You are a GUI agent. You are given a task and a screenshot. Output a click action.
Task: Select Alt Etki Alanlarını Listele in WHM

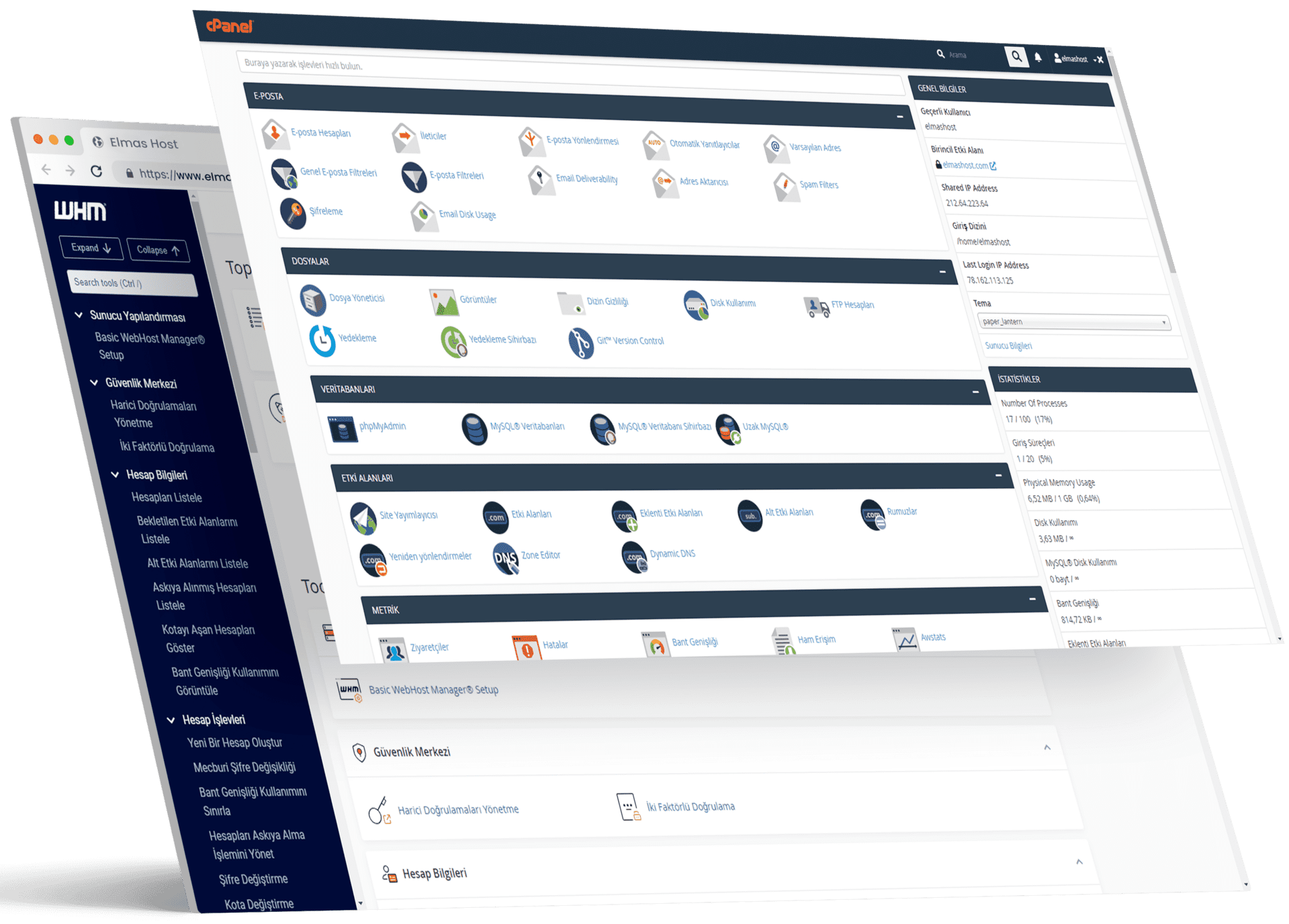(197, 563)
